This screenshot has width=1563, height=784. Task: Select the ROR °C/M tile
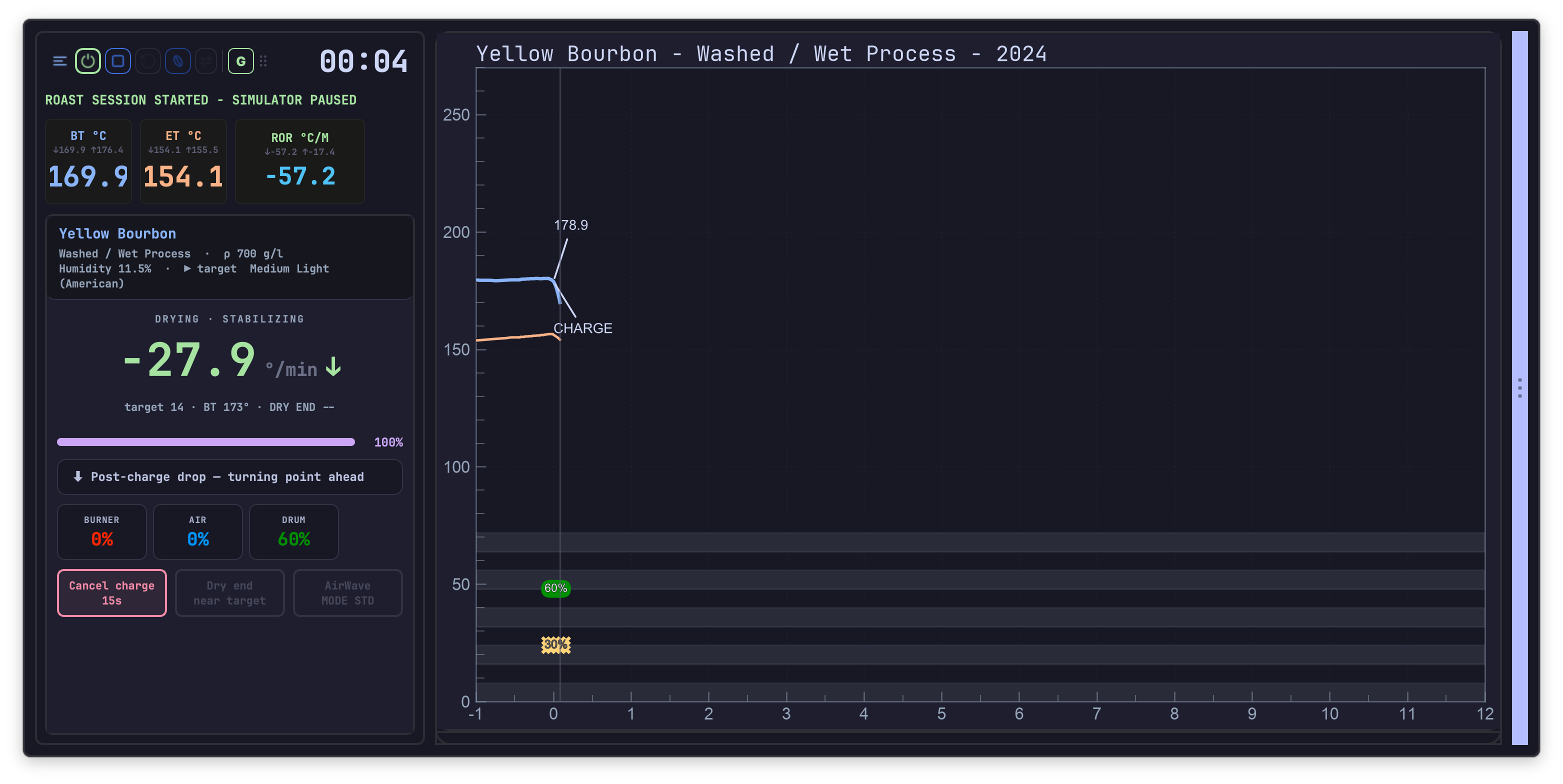[299, 161]
